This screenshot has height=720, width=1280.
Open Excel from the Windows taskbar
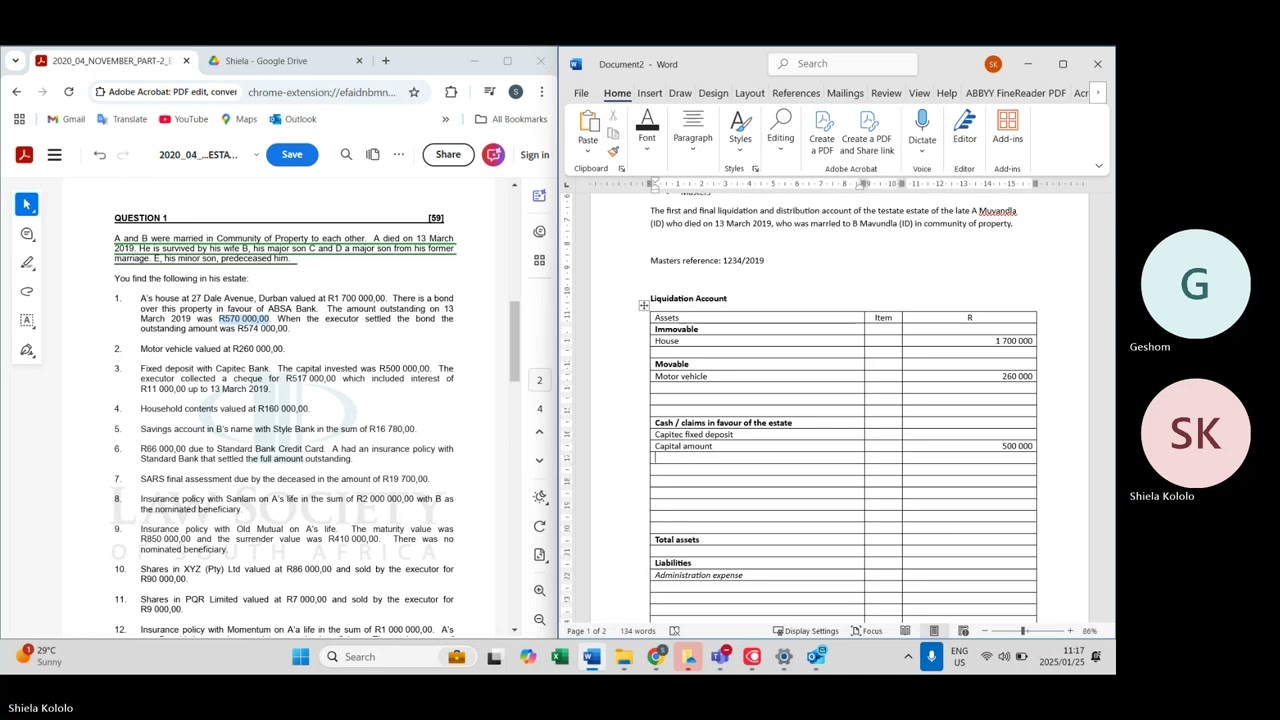pos(560,657)
